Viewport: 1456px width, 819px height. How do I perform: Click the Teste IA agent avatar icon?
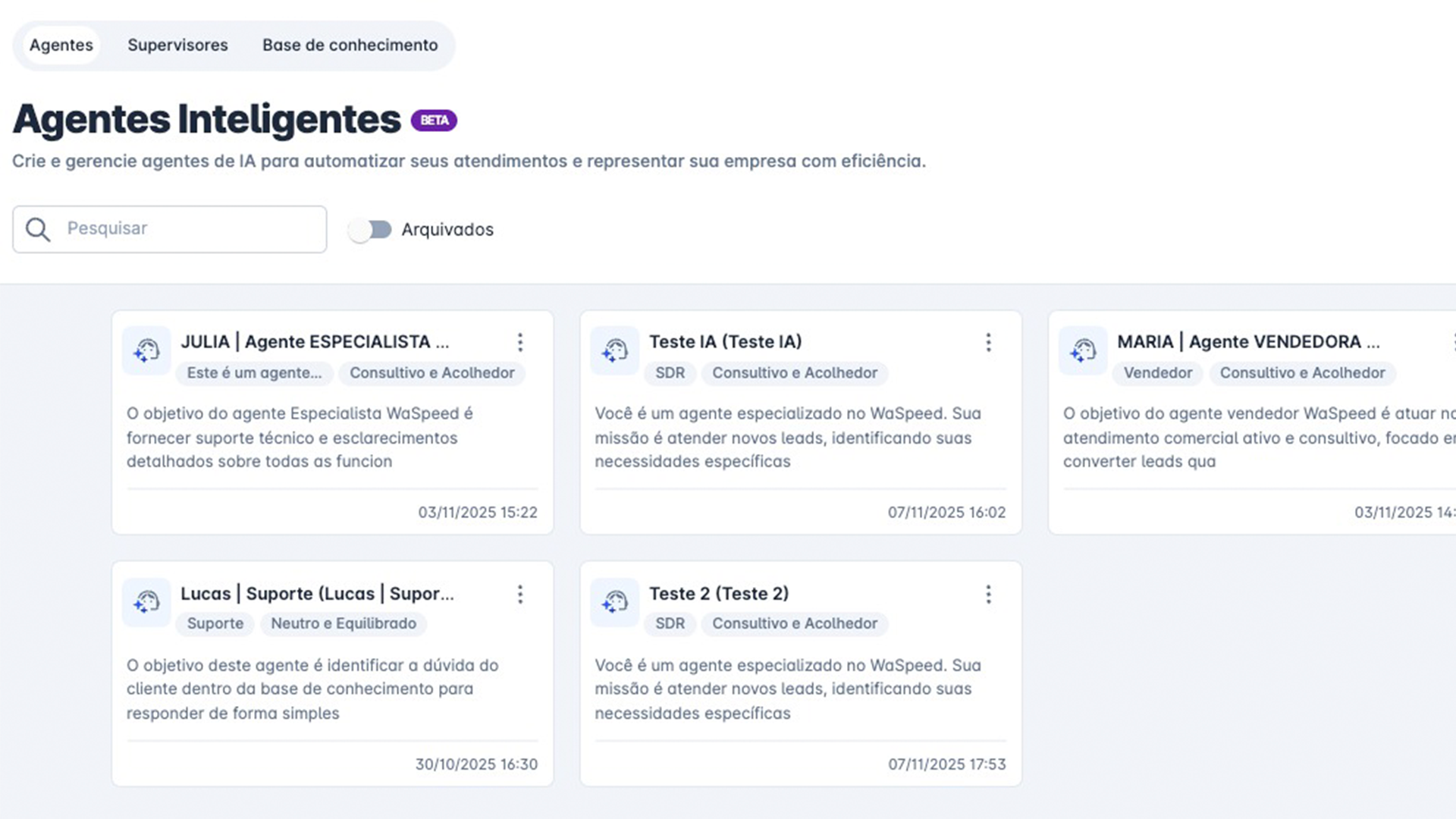(614, 350)
